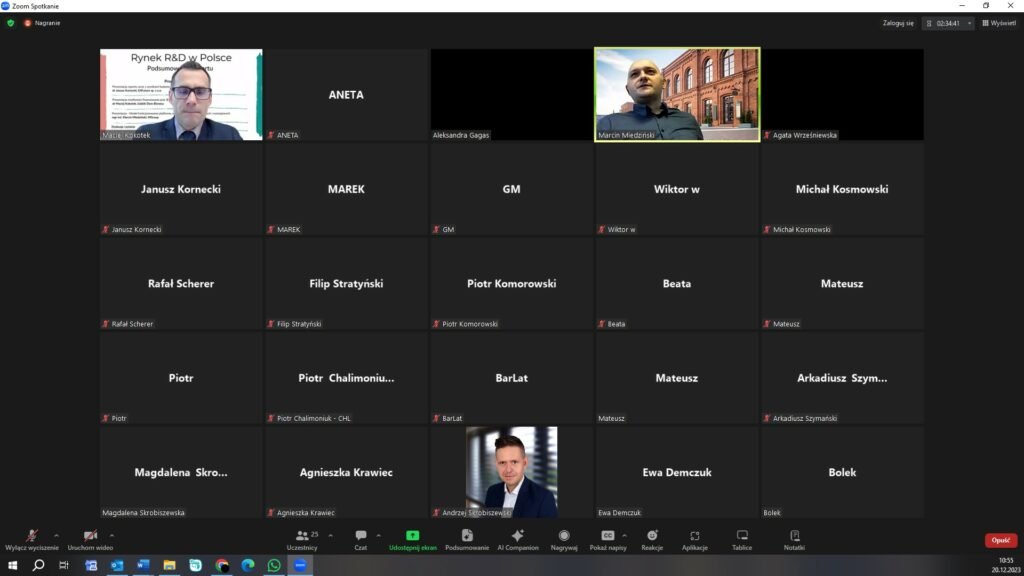
Task: Unmute microphone with Wyłącz wyciszenie button
Action: 31,538
